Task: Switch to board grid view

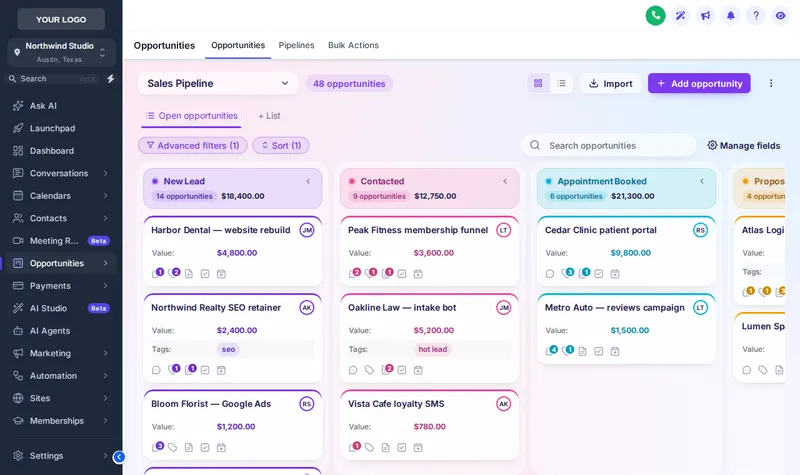Action: click(x=538, y=83)
